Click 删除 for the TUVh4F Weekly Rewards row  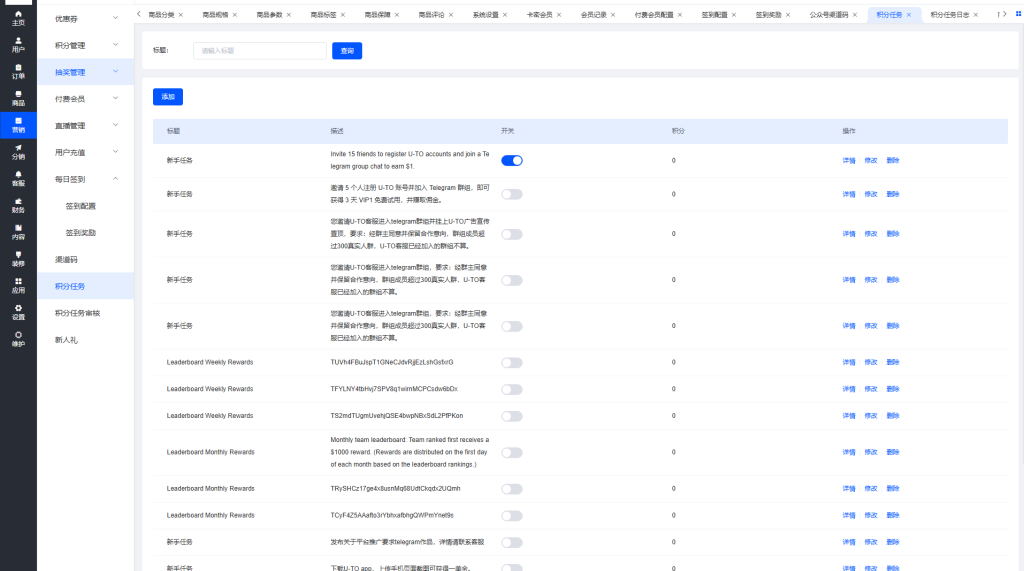pos(893,363)
